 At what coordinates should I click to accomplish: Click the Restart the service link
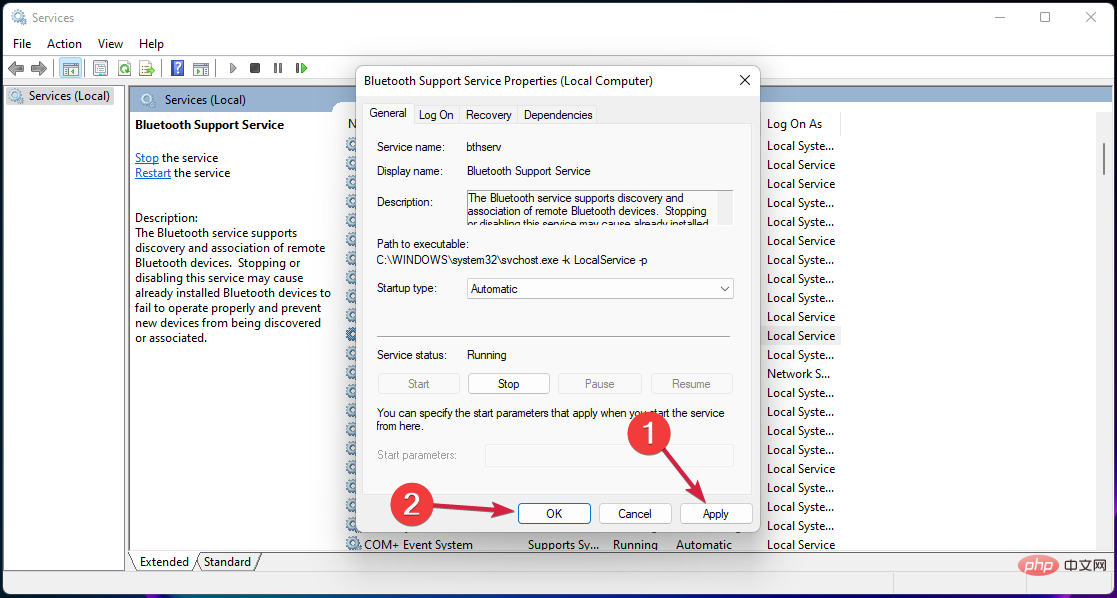153,172
